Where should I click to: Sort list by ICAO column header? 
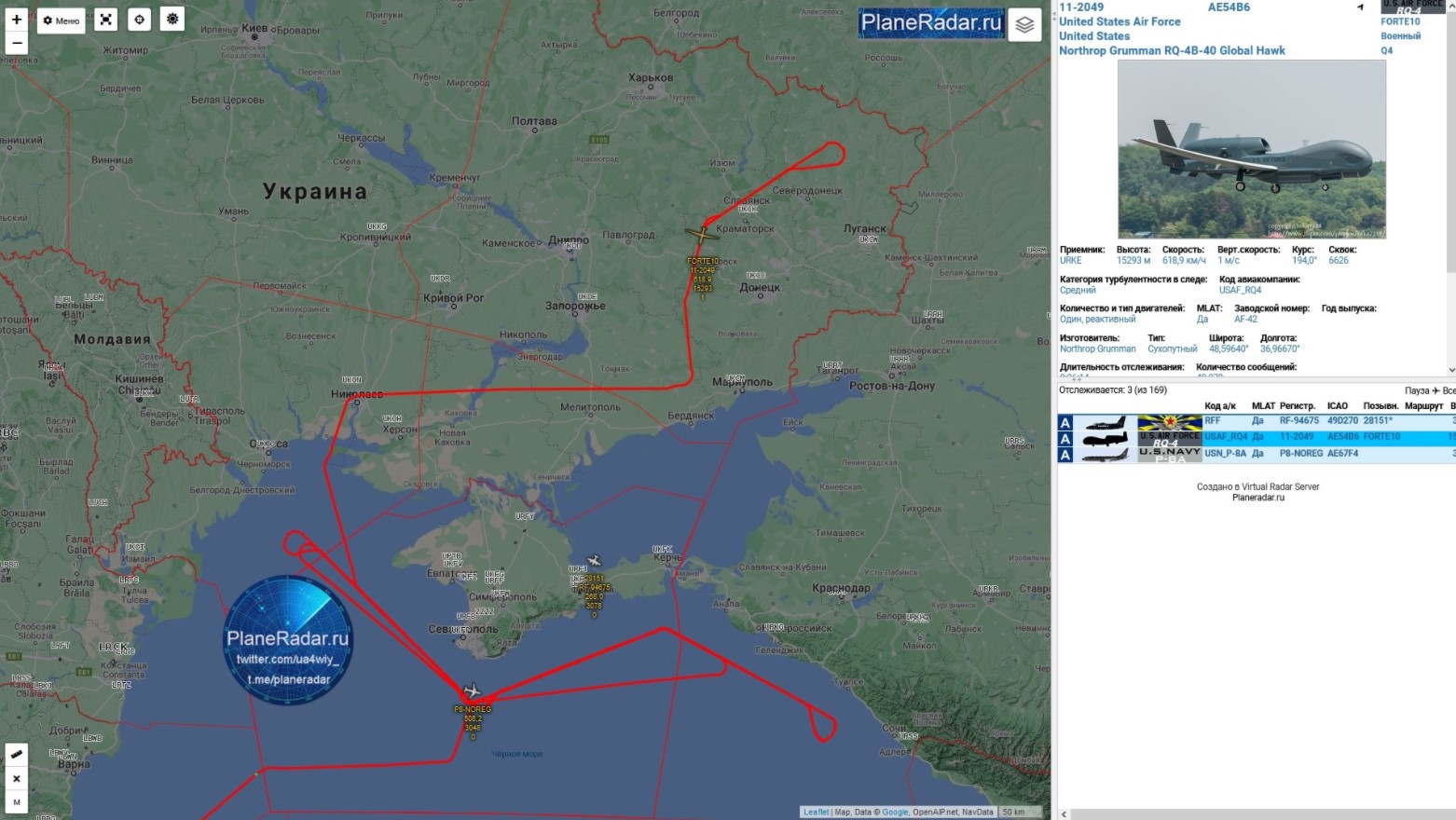pyautogui.click(x=1338, y=406)
